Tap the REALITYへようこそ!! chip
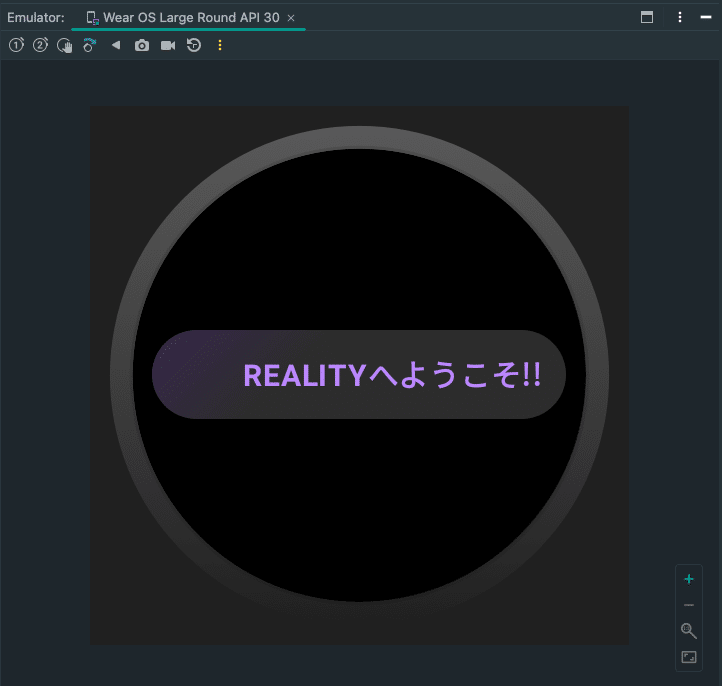 pyautogui.click(x=359, y=374)
